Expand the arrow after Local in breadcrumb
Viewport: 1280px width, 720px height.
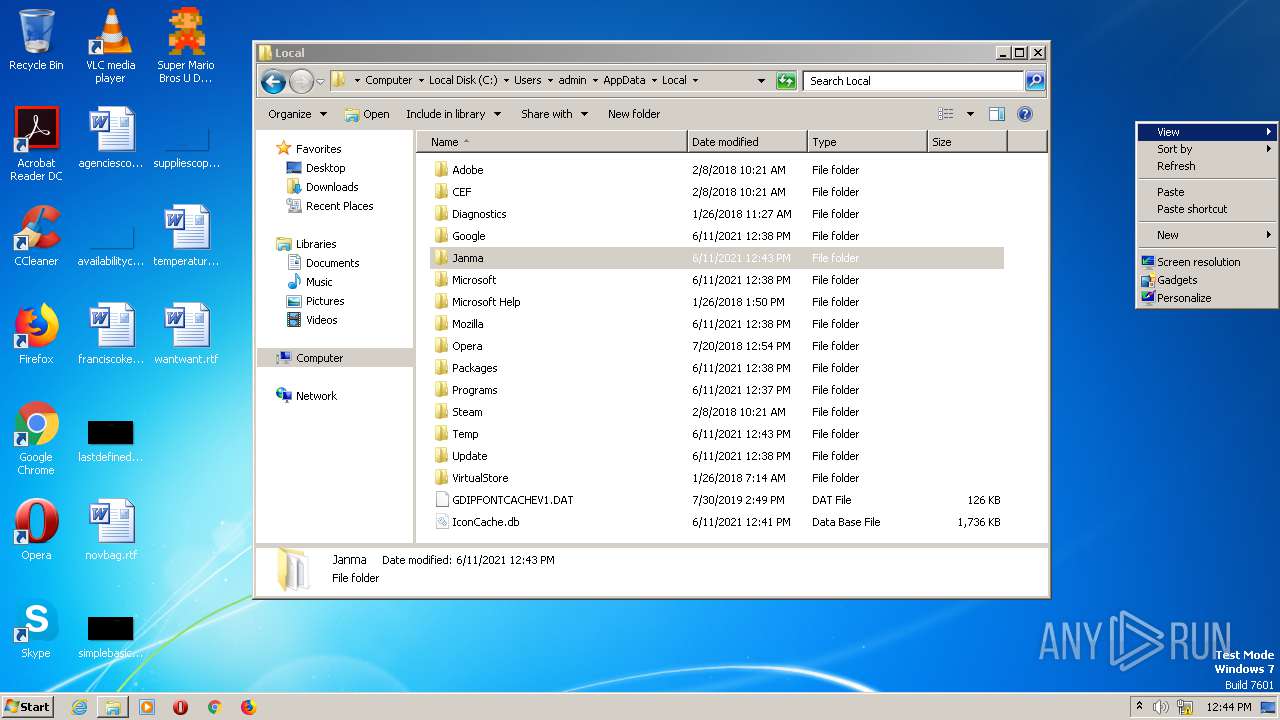coord(695,81)
